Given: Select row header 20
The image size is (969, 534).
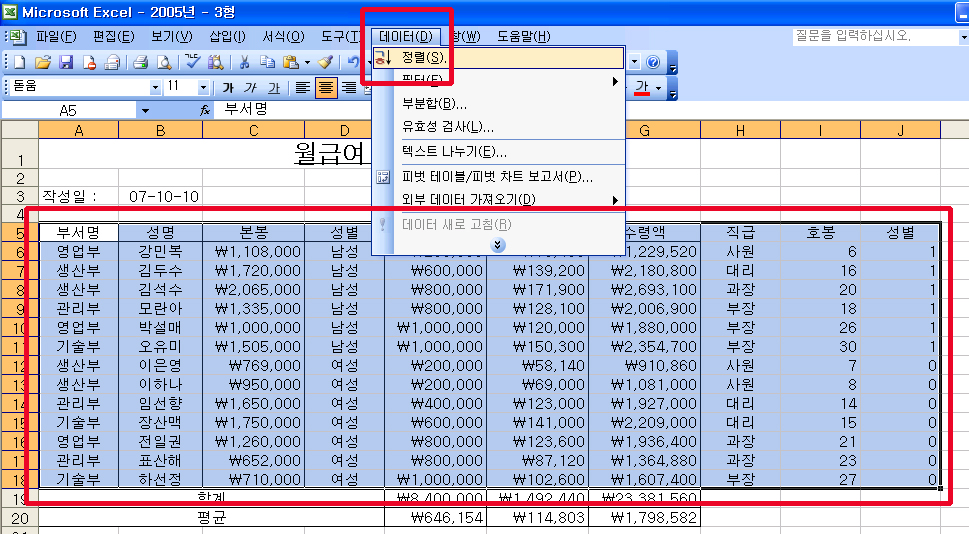Looking at the screenshot, I should [20, 518].
